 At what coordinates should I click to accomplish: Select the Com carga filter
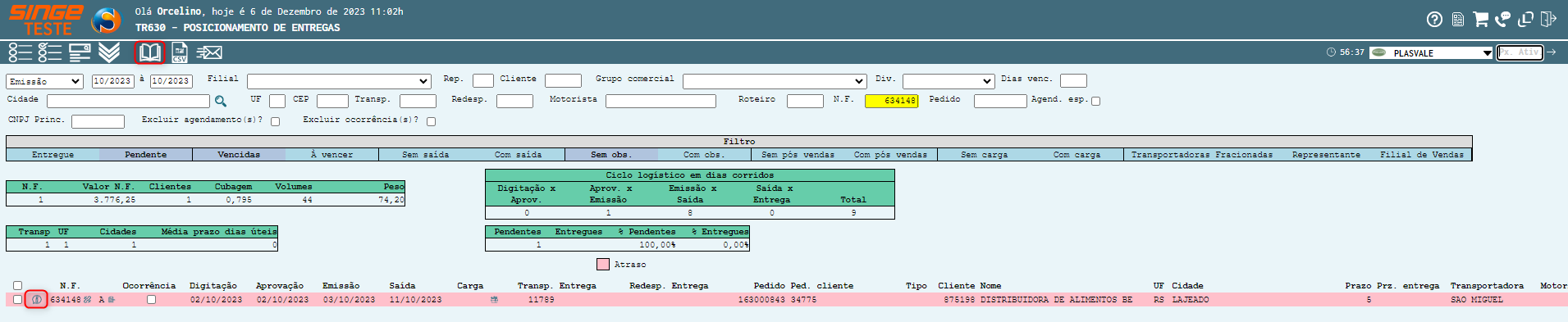(1077, 155)
